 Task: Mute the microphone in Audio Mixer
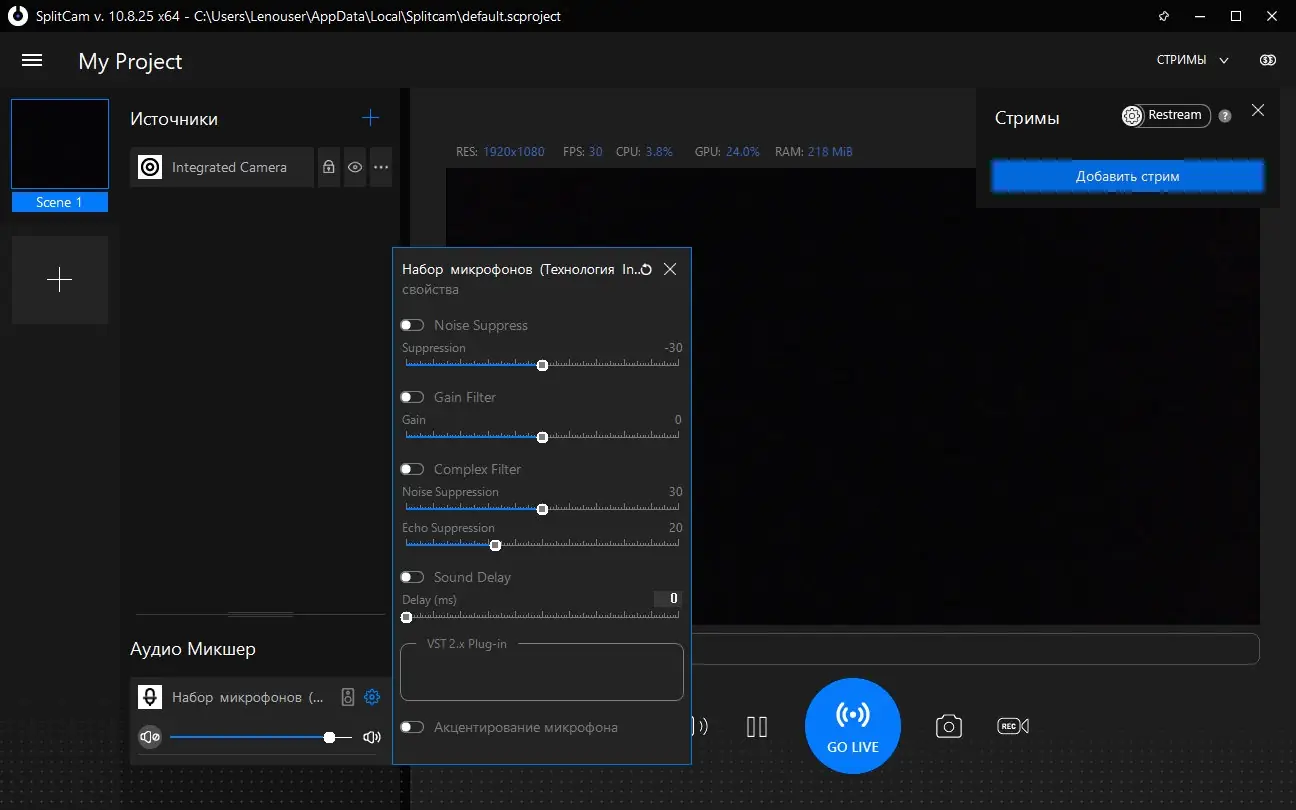pos(150,737)
